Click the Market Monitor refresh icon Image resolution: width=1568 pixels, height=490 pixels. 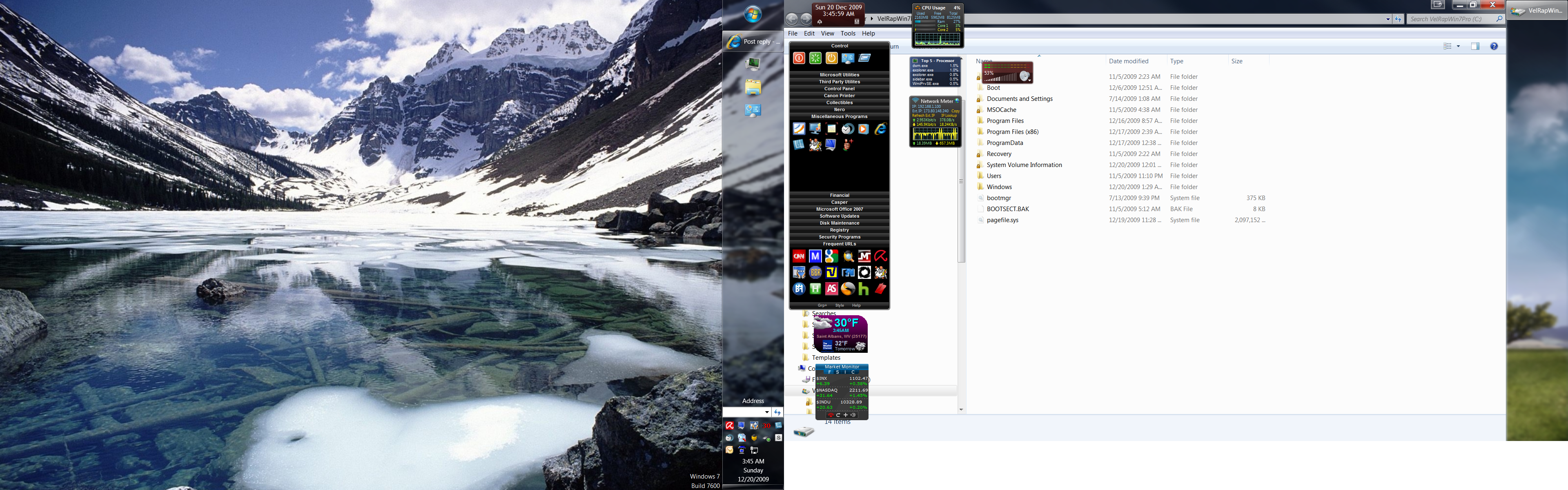(838, 415)
